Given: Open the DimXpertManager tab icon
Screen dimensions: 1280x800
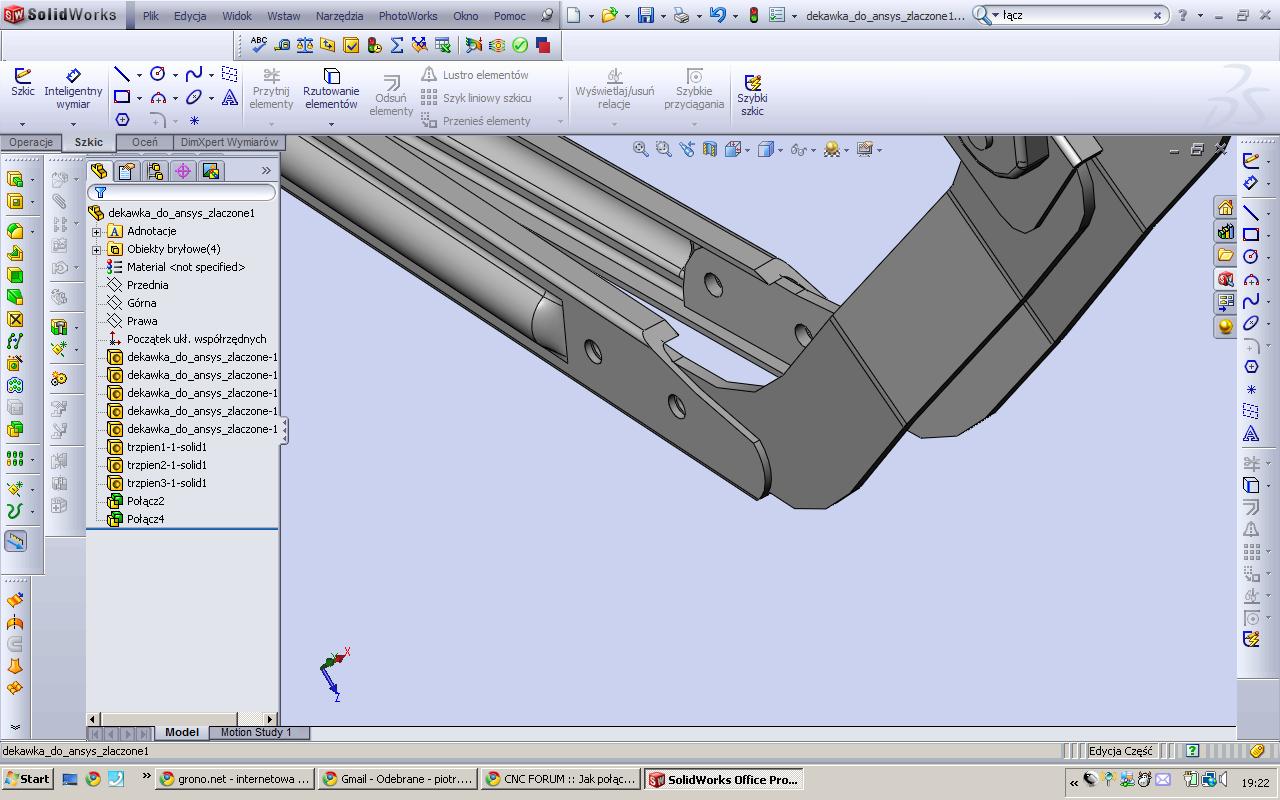Looking at the screenshot, I should pyautogui.click(x=182, y=171).
